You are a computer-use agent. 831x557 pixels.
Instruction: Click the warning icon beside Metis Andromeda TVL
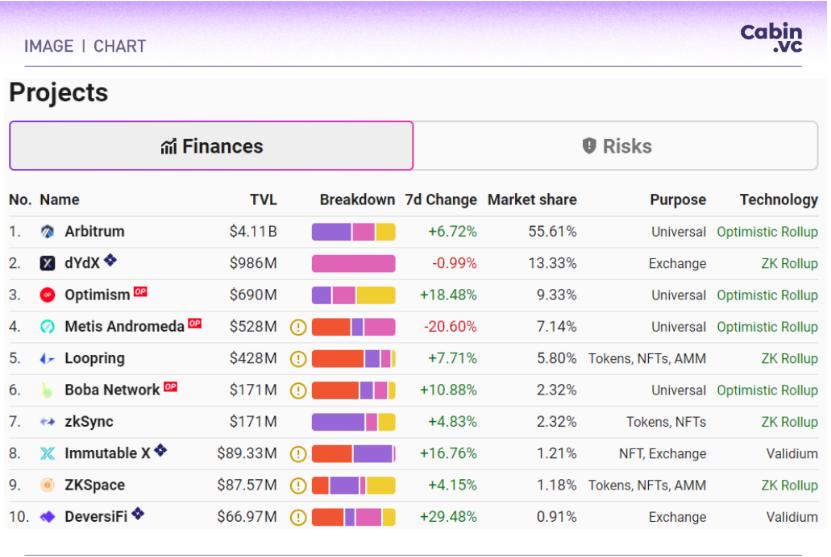pos(297,327)
